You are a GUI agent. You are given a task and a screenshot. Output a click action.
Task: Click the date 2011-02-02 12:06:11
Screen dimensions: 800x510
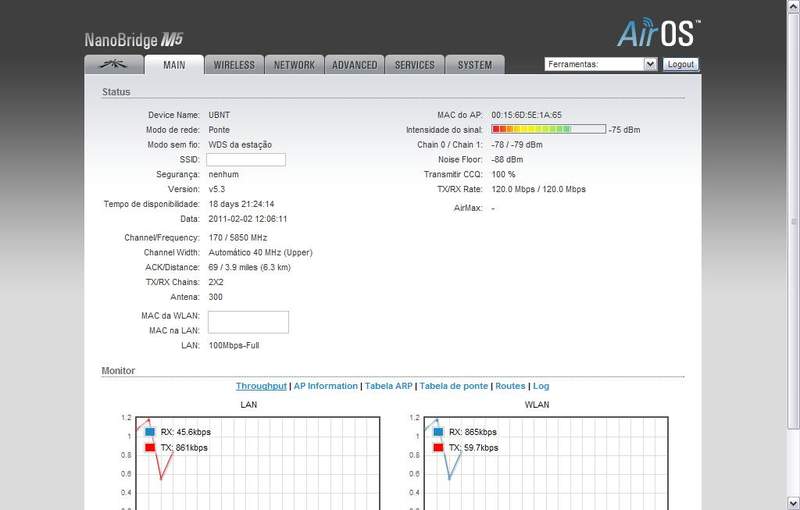point(247,219)
